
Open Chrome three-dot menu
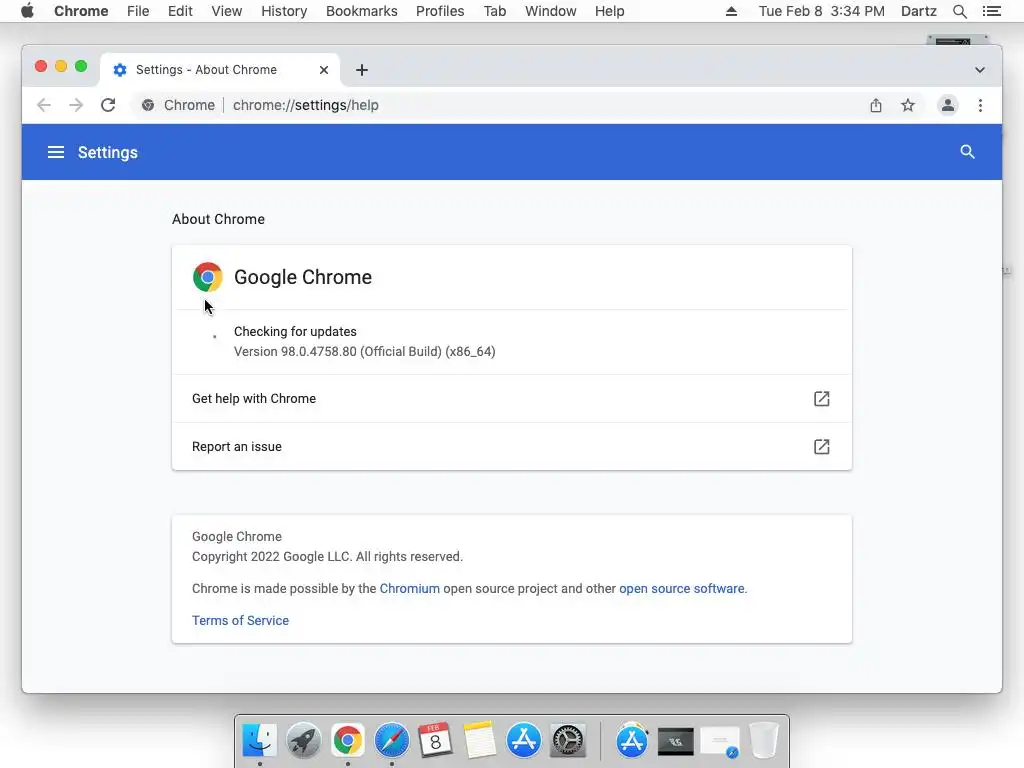coord(980,105)
